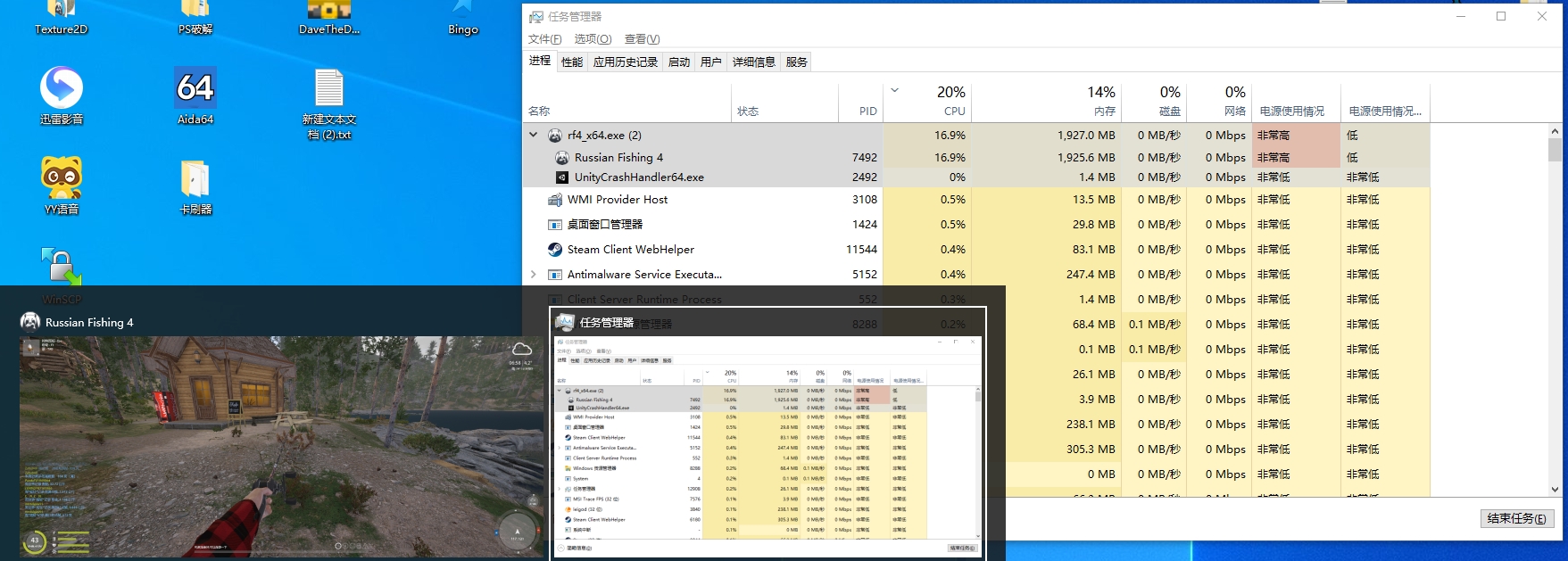Click the PID value 11544
1568x561 pixels.
(x=861, y=250)
